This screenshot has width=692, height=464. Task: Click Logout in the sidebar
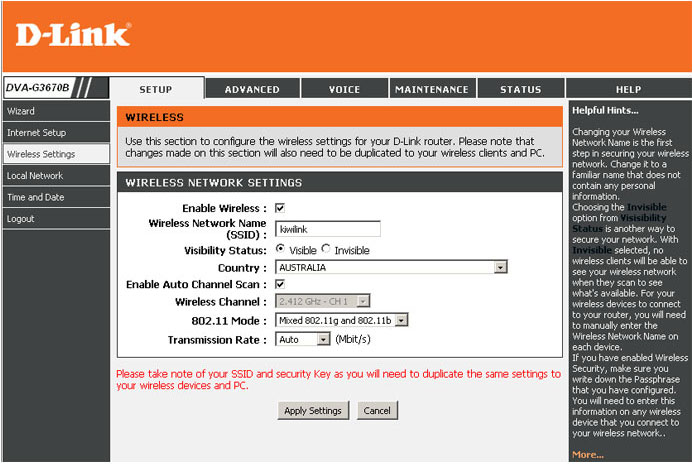click(56, 219)
